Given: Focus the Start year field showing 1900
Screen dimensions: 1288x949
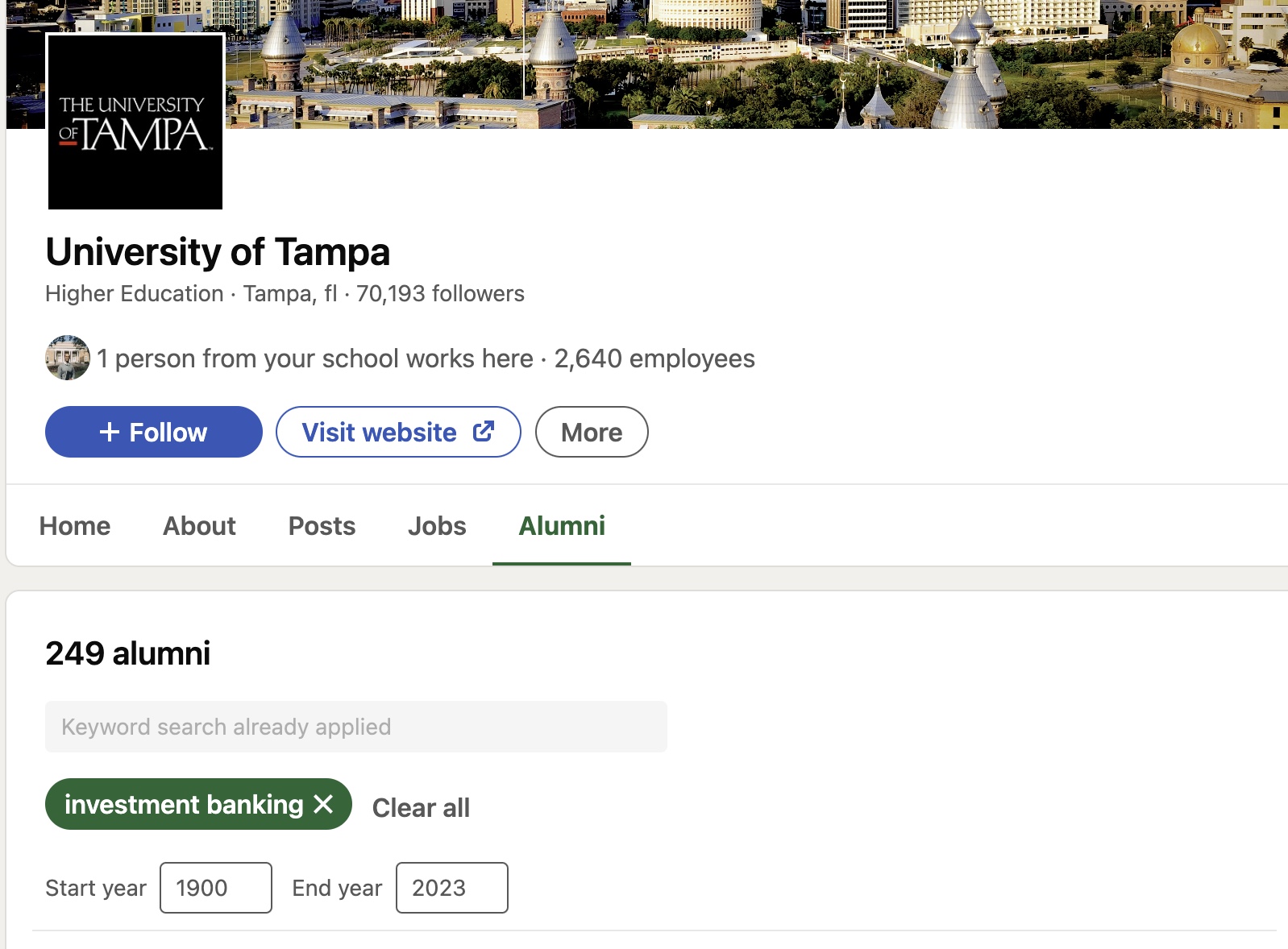Looking at the screenshot, I should (216, 888).
